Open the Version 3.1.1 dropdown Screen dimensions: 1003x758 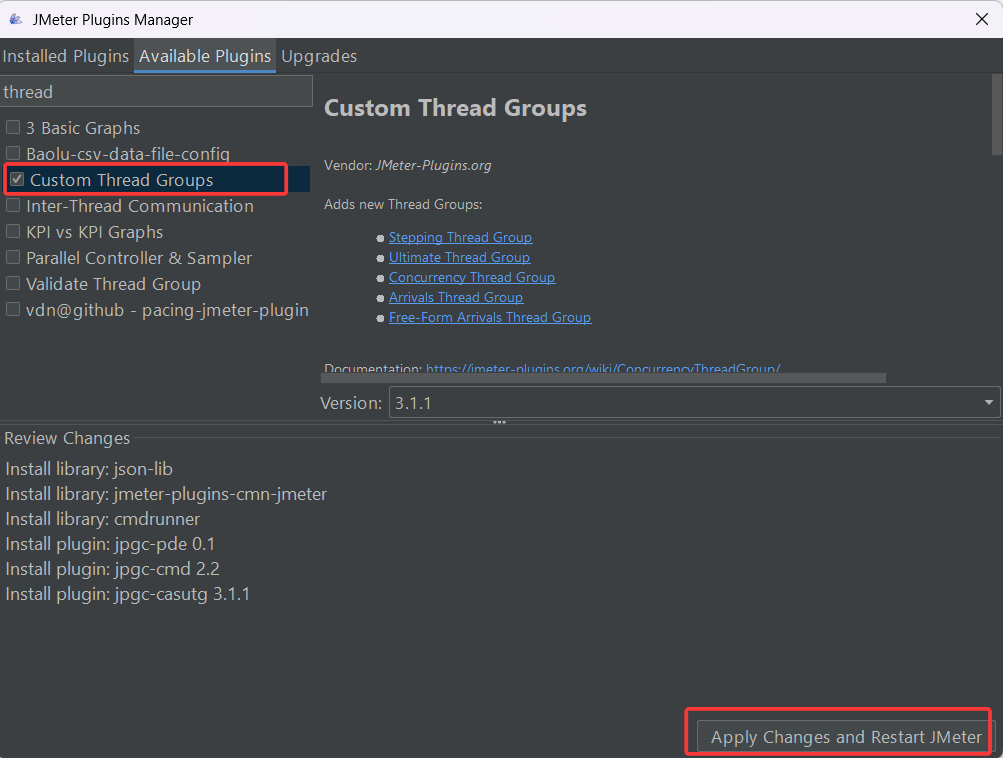694,402
